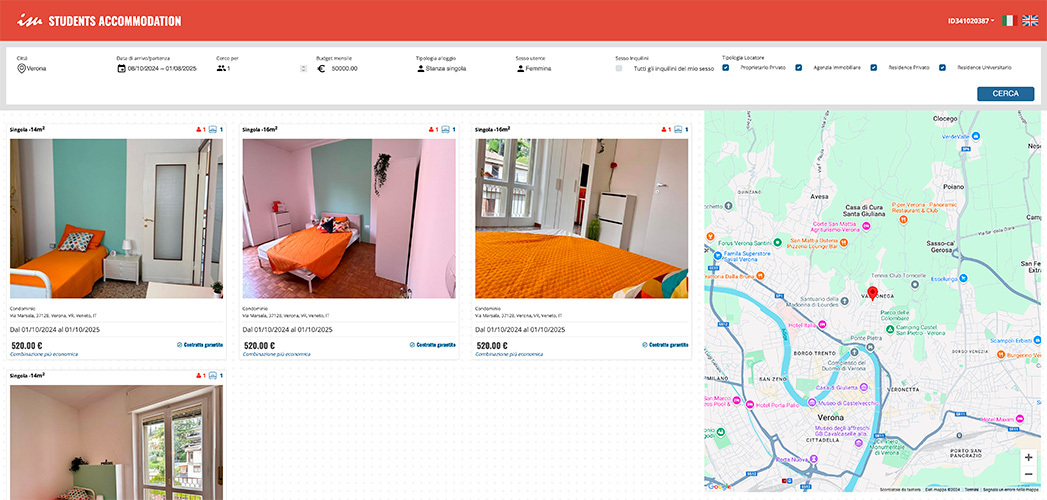Click the first card's Singola -14m² title
This screenshot has height=500, width=1047.
tap(27, 129)
